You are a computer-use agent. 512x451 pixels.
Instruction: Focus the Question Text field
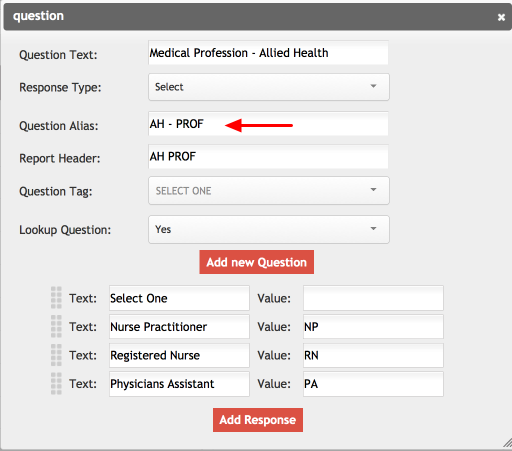coord(268,53)
